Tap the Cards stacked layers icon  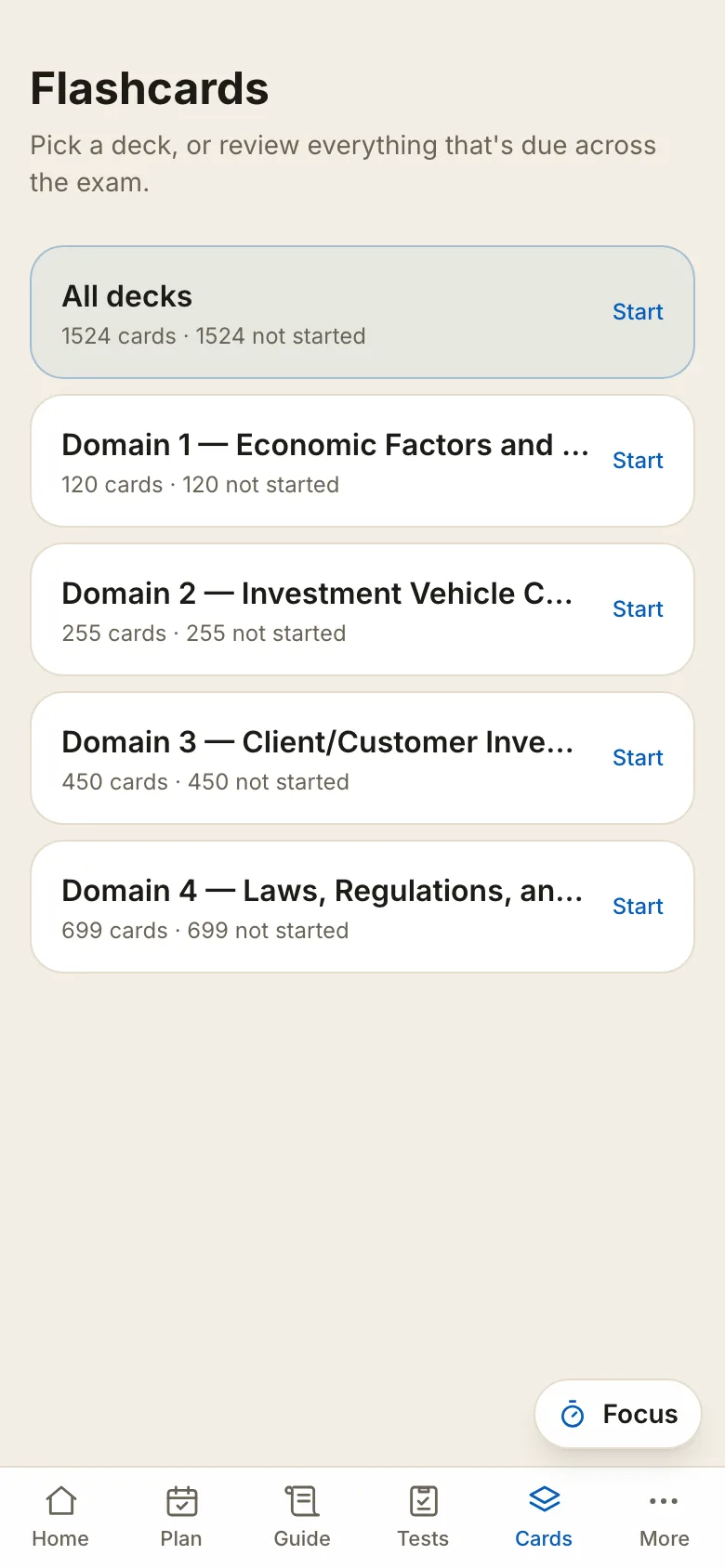click(544, 1499)
